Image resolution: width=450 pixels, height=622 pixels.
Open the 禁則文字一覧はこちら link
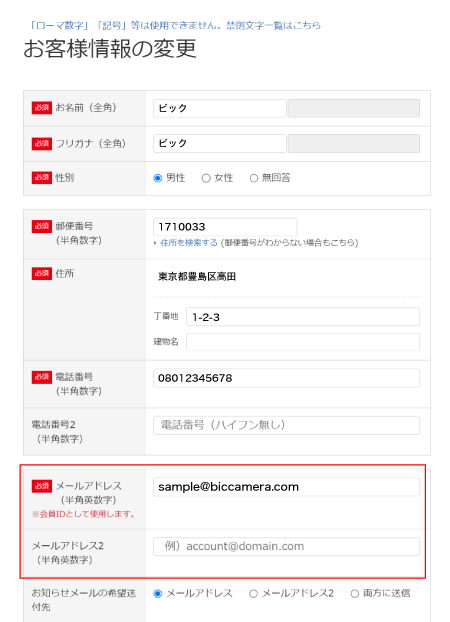[273, 25]
